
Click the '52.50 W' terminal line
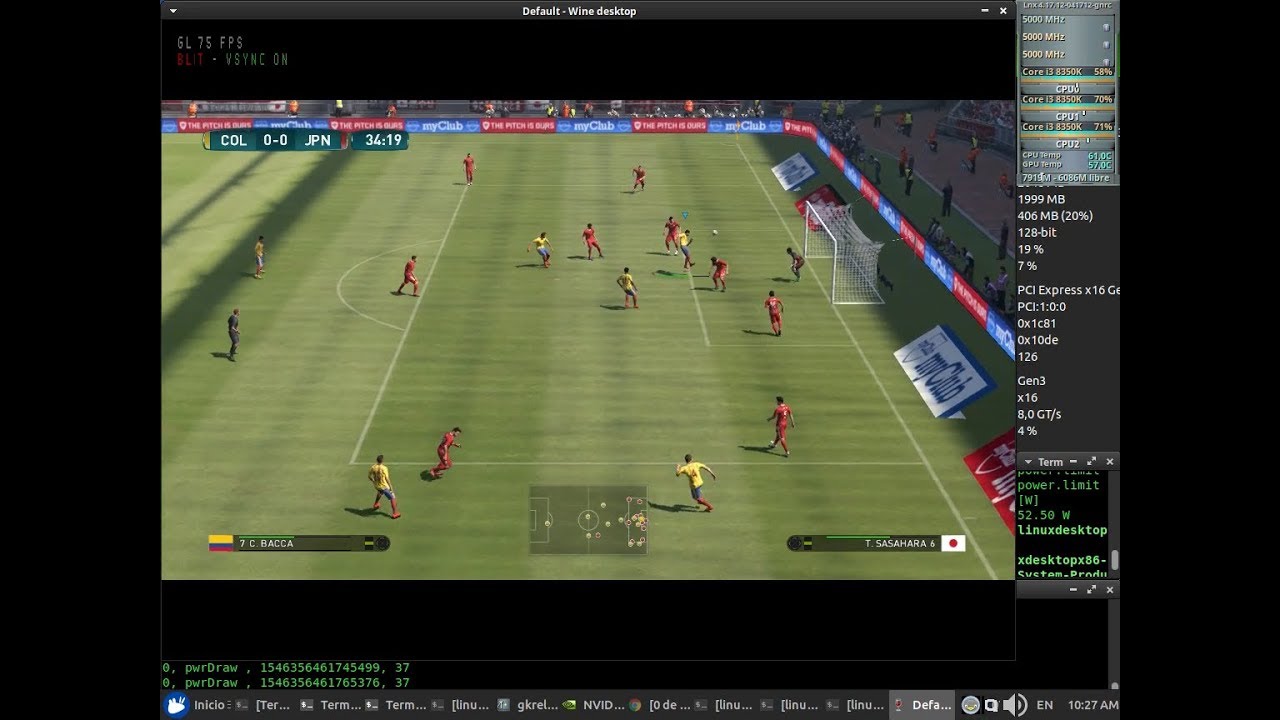[1043, 515]
